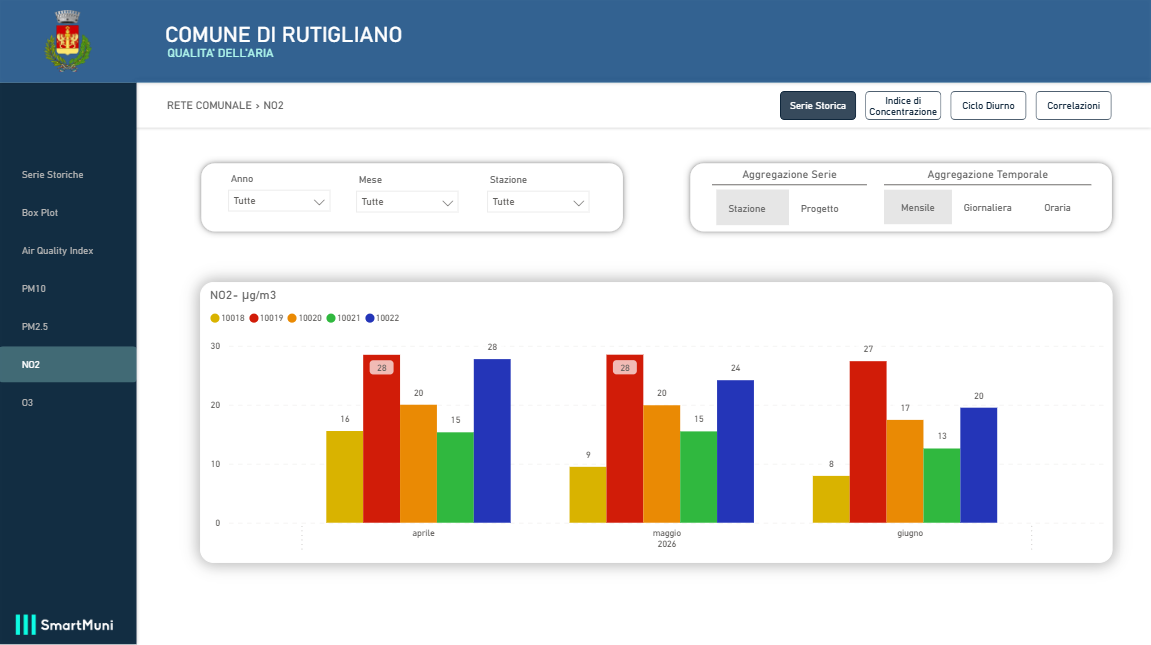The height and width of the screenshot is (645, 1151).
Task: Click the Aggregazione Temporale heading
Action: click(x=987, y=175)
